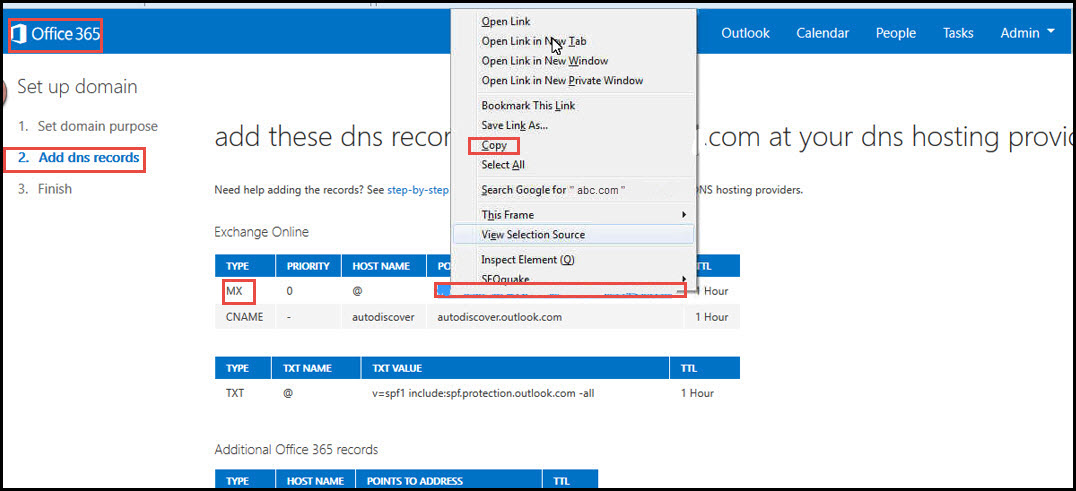This screenshot has width=1076, height=491.
Task: Click the TXT record type cell
Action: [237, 394]
